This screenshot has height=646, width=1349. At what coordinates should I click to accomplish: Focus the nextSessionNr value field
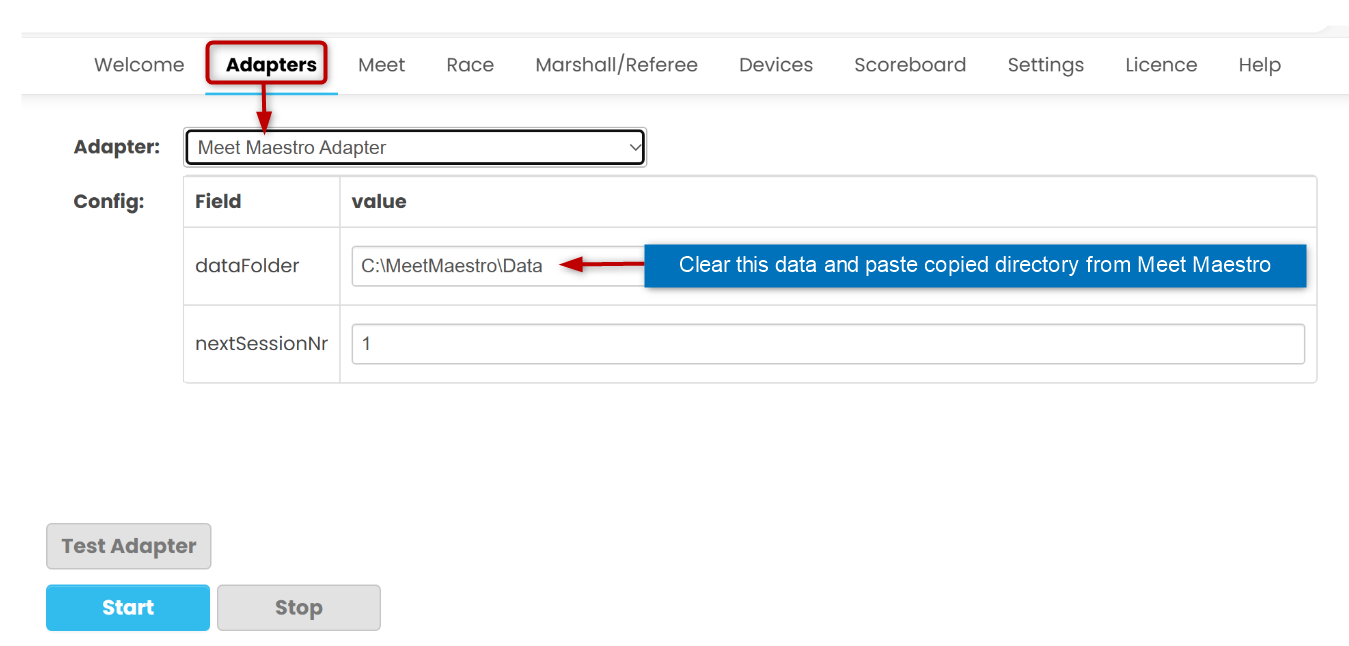point(827,344)
